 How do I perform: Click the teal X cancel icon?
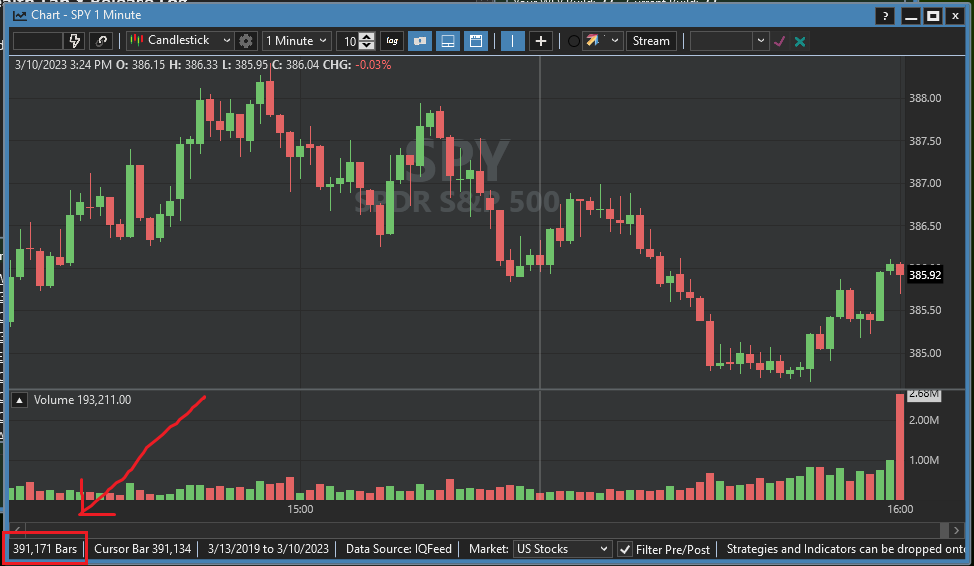pos(800,41)
